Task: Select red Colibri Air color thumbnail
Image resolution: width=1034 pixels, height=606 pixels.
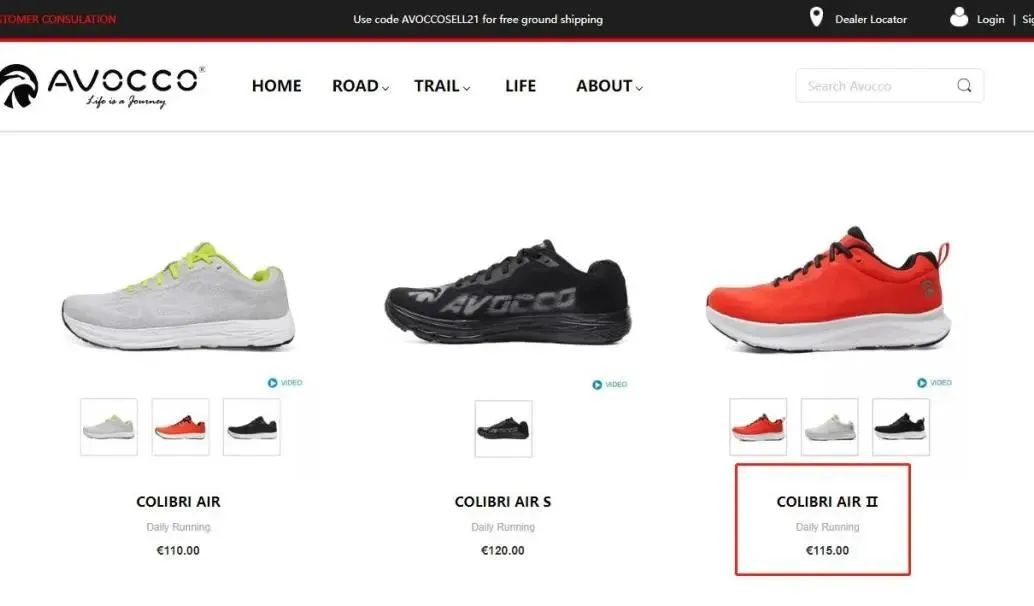Action: click(x=180, y=427)
